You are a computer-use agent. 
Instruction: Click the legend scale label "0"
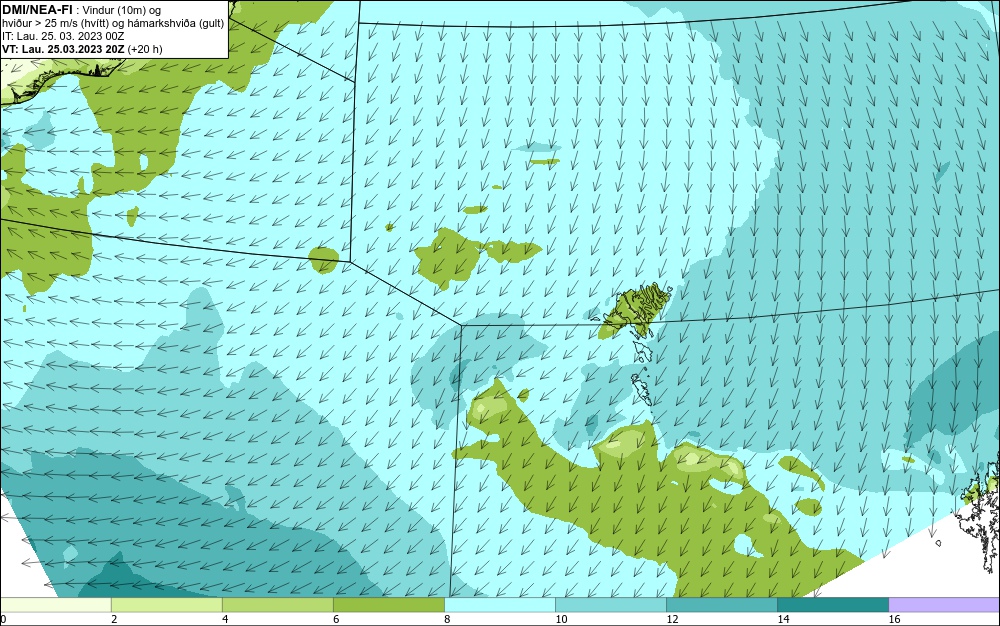click(3, 619)
